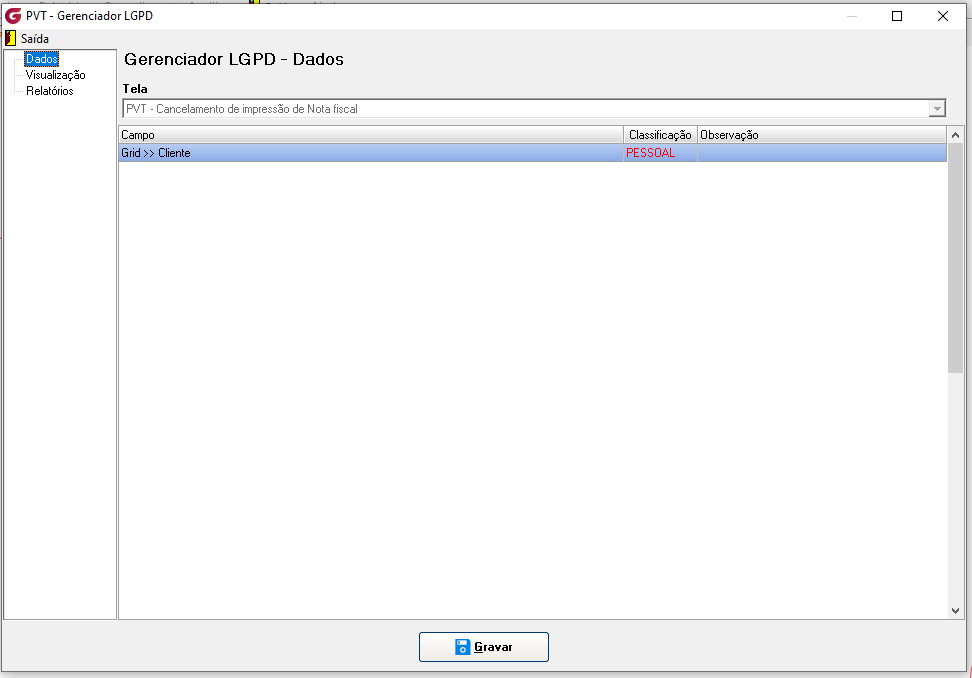
Task: Click the scrollbar up arrow
Action: (x=955, y=135)
